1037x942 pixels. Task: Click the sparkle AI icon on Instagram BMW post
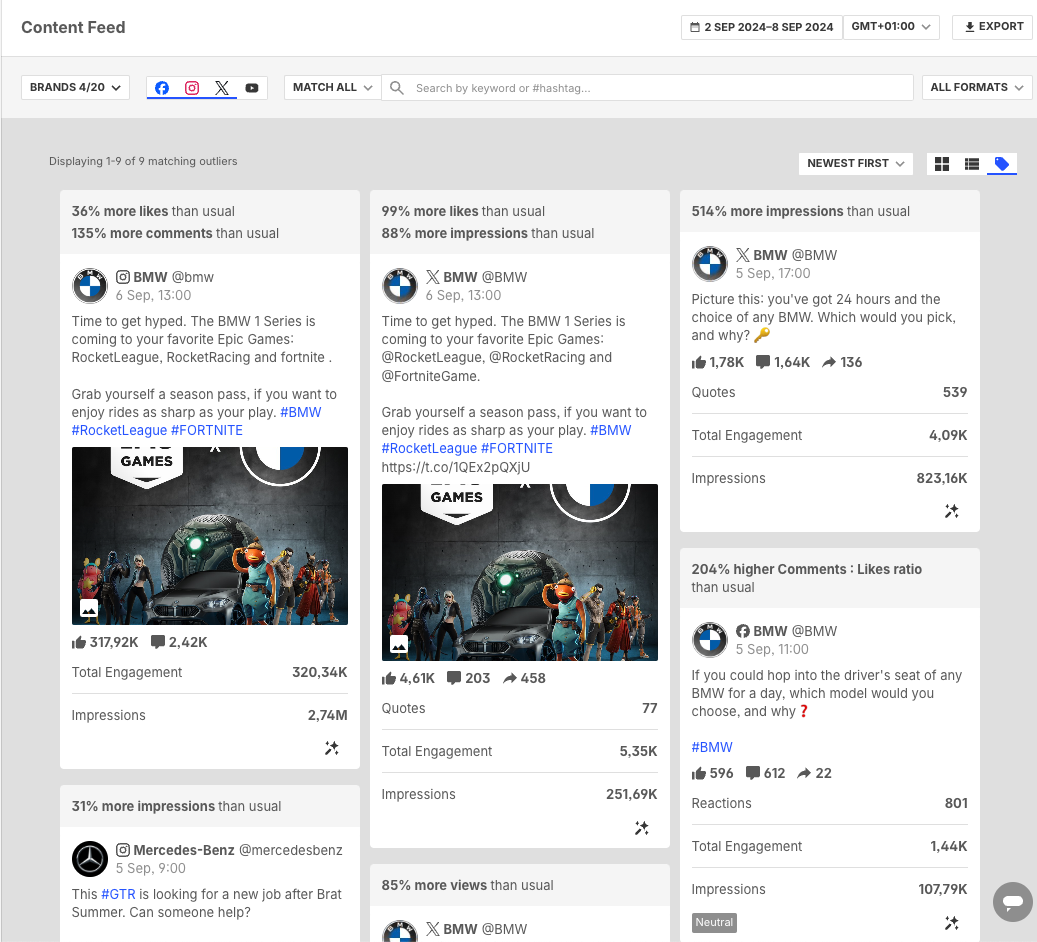click(332, 748)
